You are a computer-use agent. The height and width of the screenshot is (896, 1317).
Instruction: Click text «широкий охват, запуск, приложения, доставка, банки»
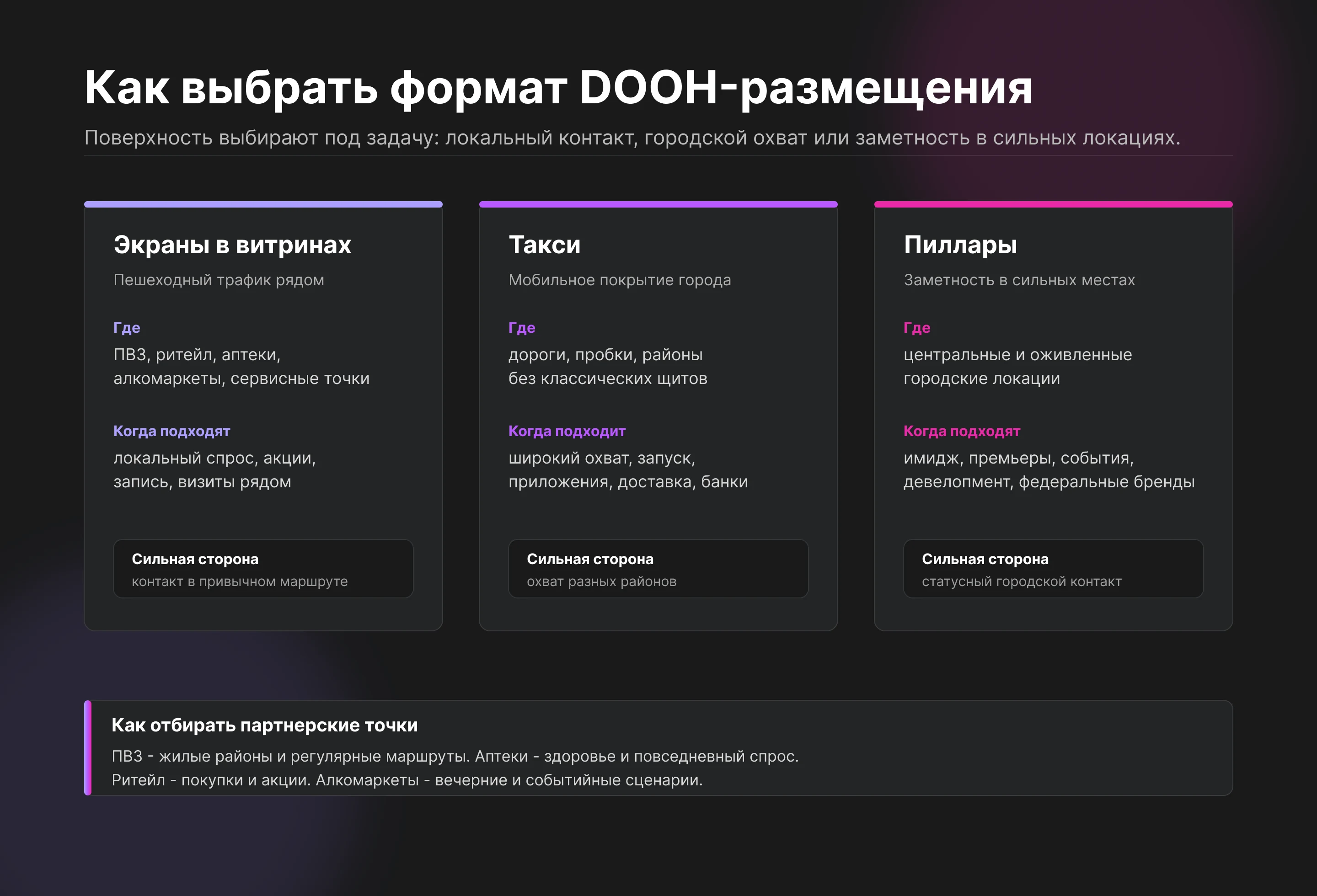pyautogui.click(x=628, y=470)
